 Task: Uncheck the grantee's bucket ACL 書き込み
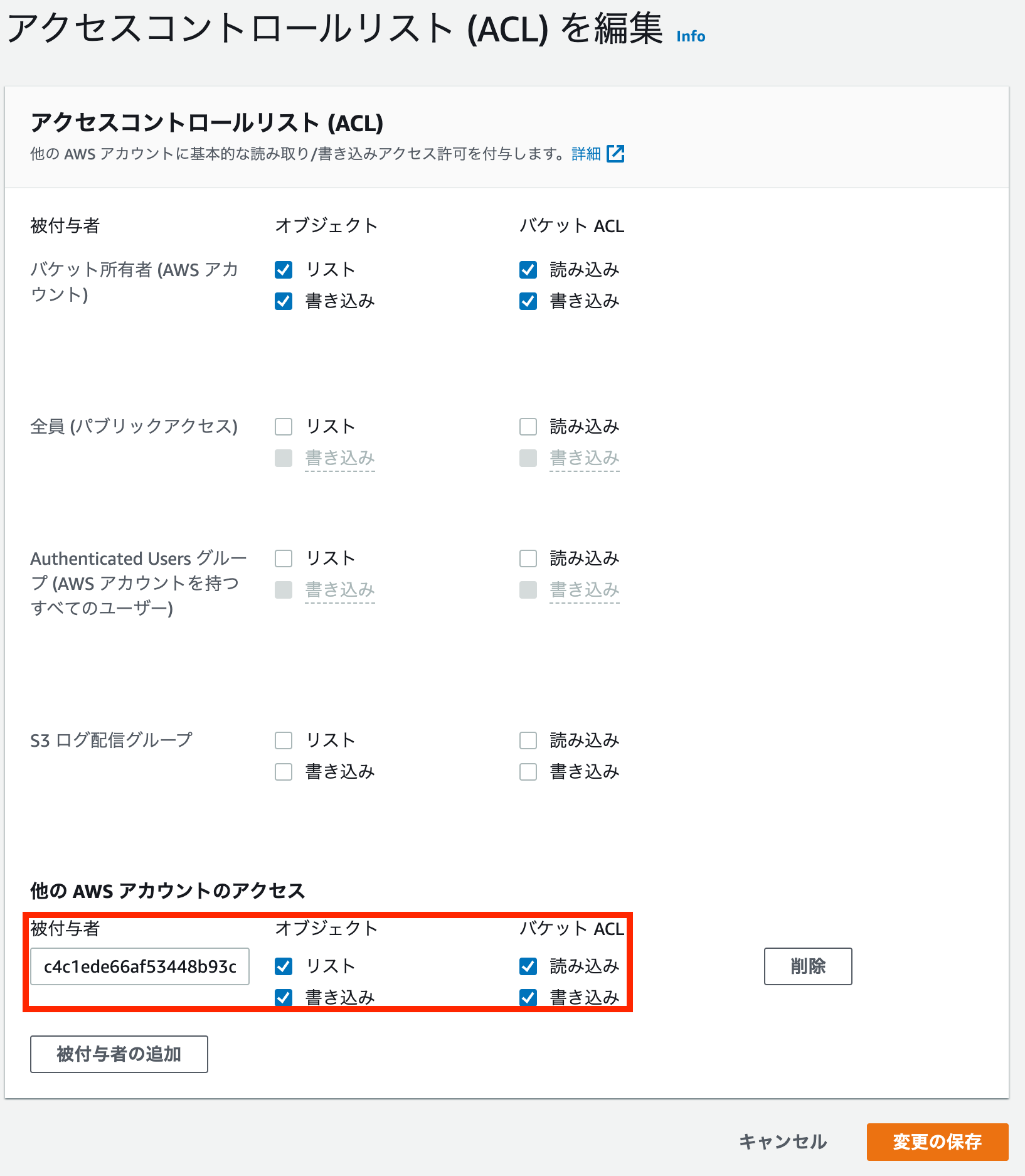point(527,998)
